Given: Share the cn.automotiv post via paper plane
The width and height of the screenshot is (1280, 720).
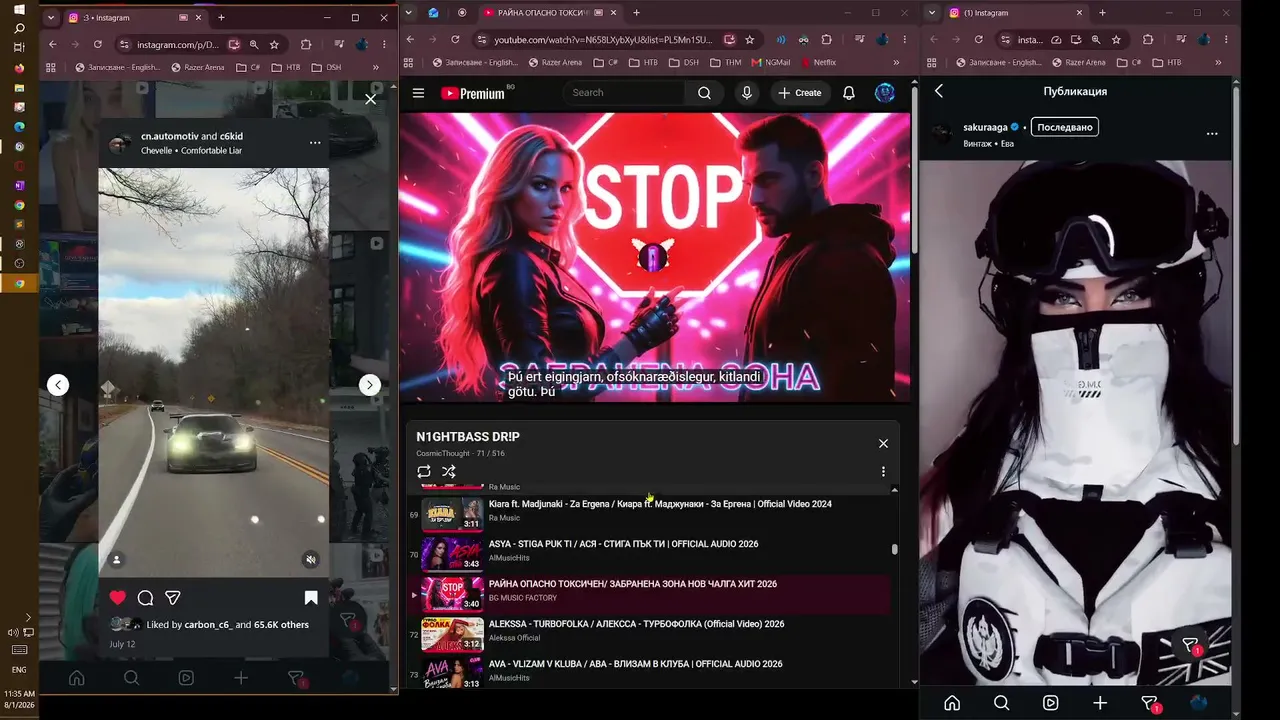Looking at the screenshot, I should coord(173,598).
